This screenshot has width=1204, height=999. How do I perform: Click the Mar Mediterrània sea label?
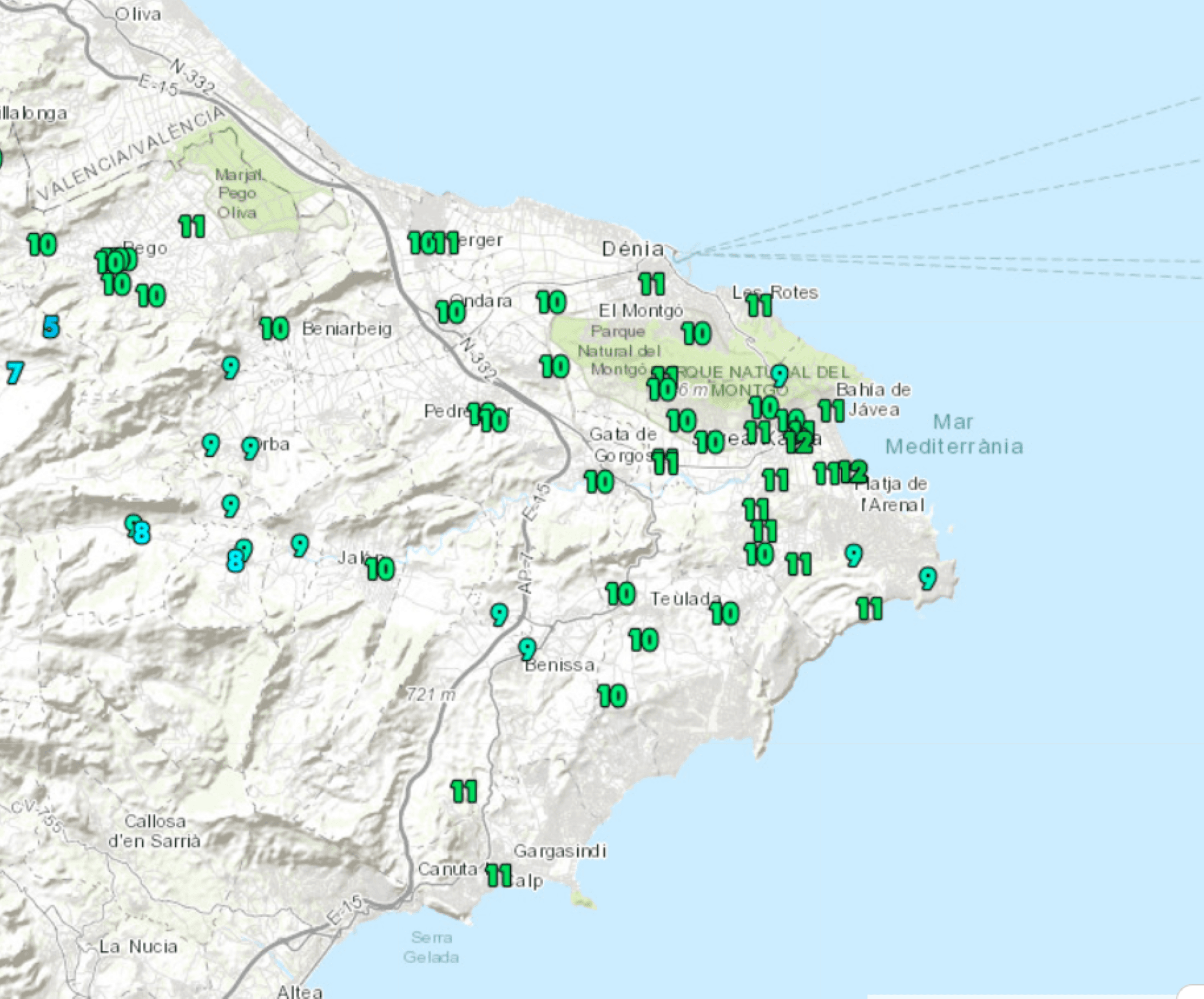click(x=954, y=434)
